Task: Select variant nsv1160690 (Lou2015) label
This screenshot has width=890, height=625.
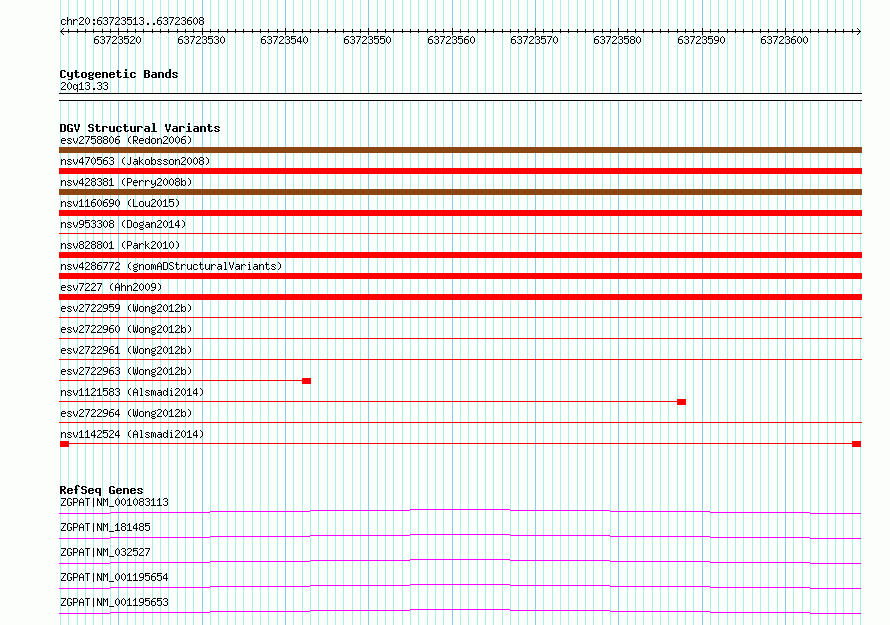Action: tap(120, 203)
